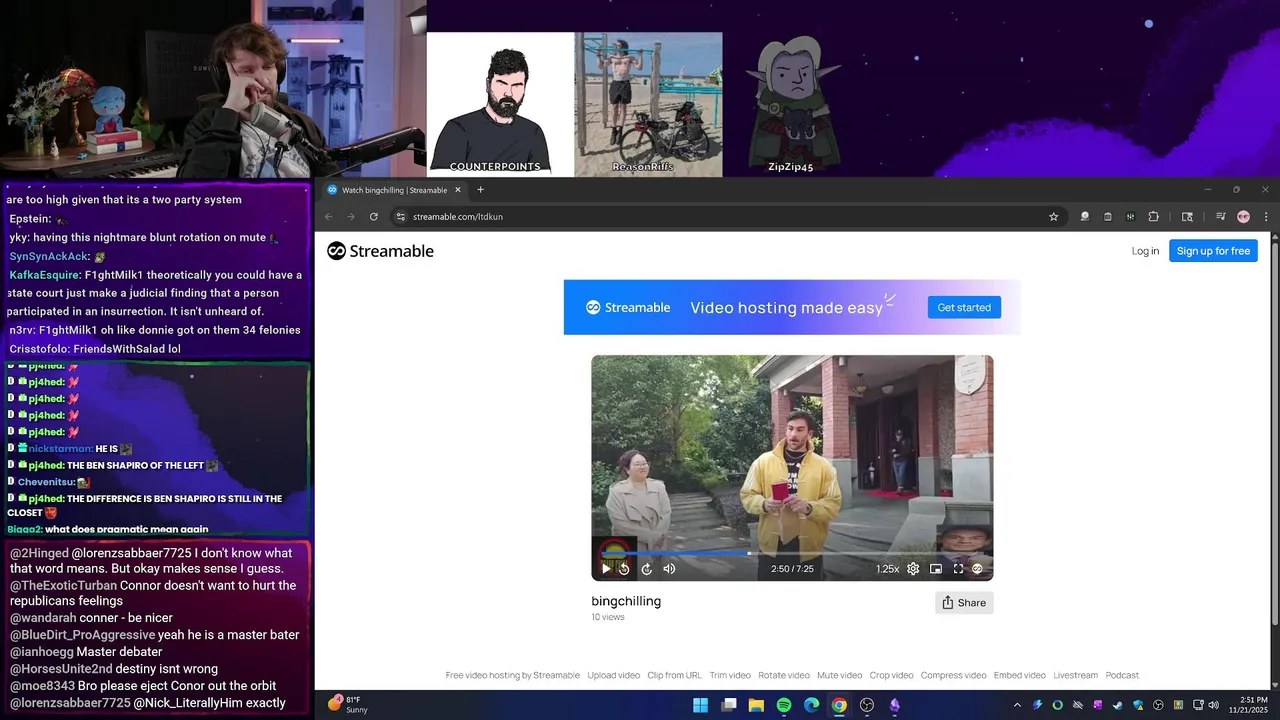1280x720 pixels.
Task: Open the tab search icon in Chrome toolbar
Action: [1187, 217]
